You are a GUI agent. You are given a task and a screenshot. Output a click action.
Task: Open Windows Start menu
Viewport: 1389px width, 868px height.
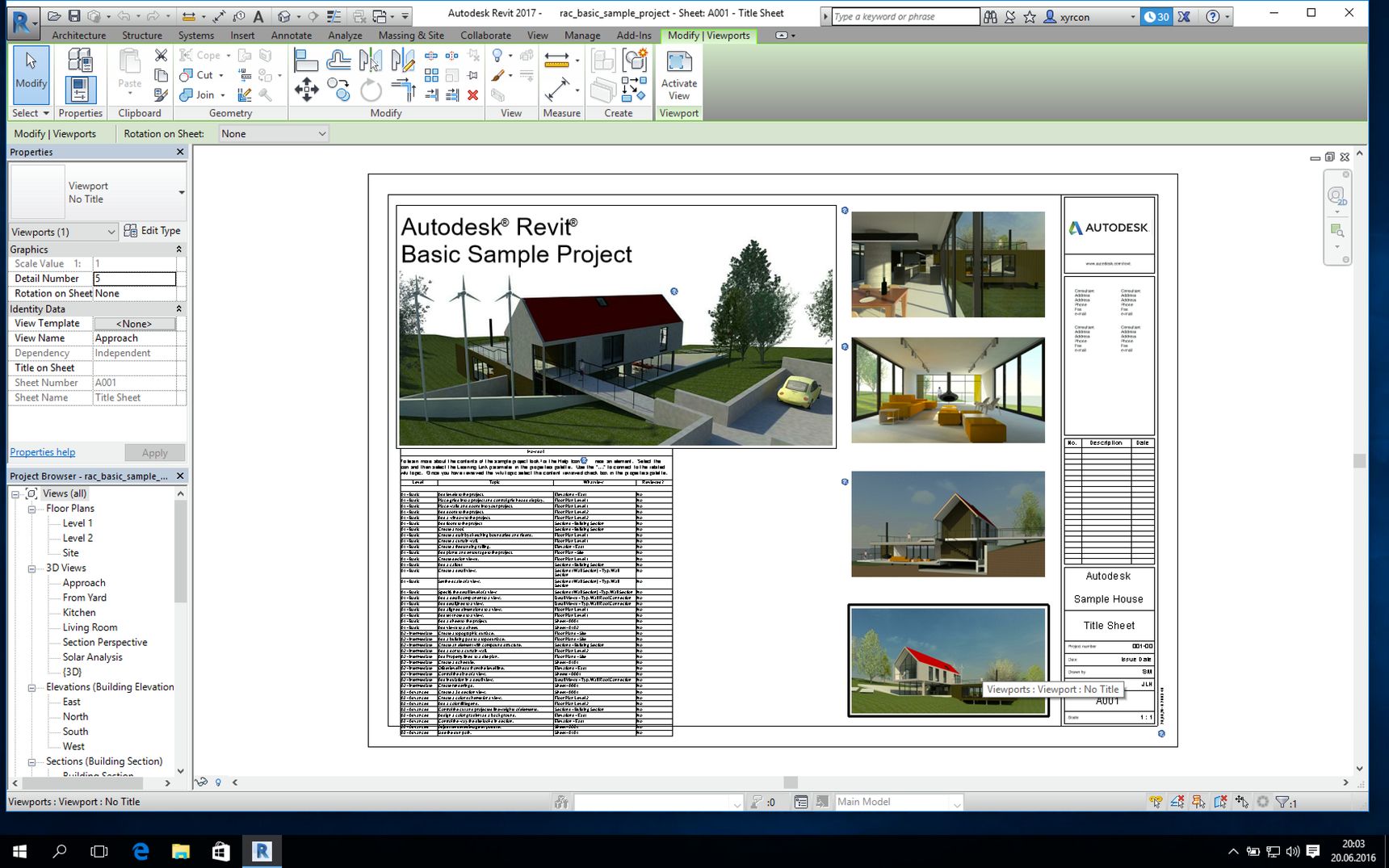[19, 851]
